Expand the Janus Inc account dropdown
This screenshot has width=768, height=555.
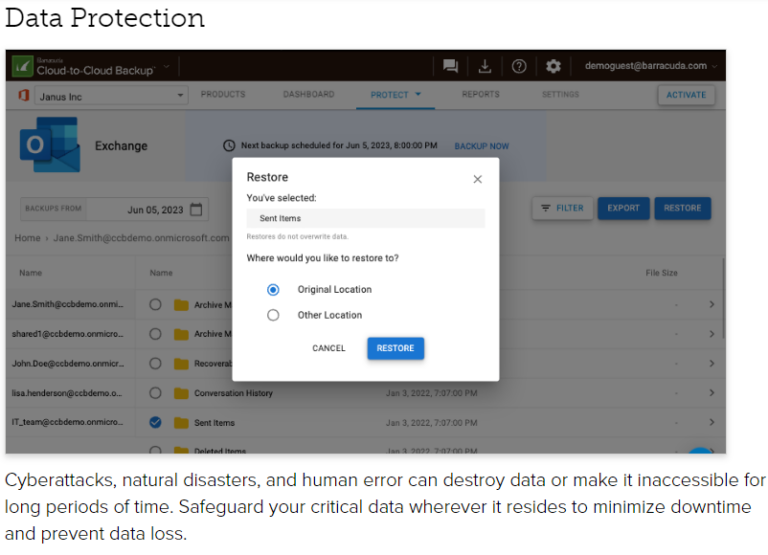[111, 96]
